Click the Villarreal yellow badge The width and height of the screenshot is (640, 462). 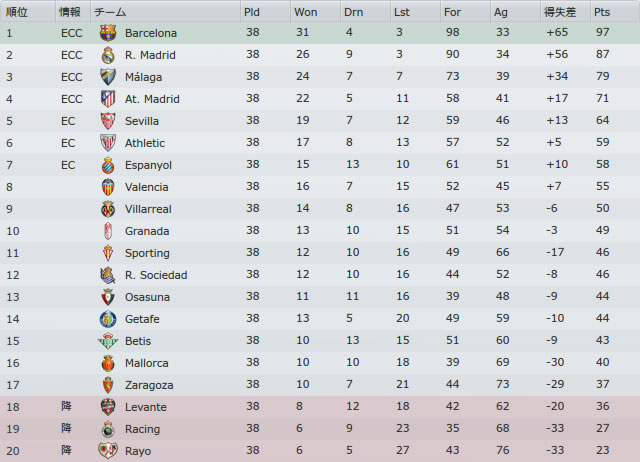pos(108,209)
